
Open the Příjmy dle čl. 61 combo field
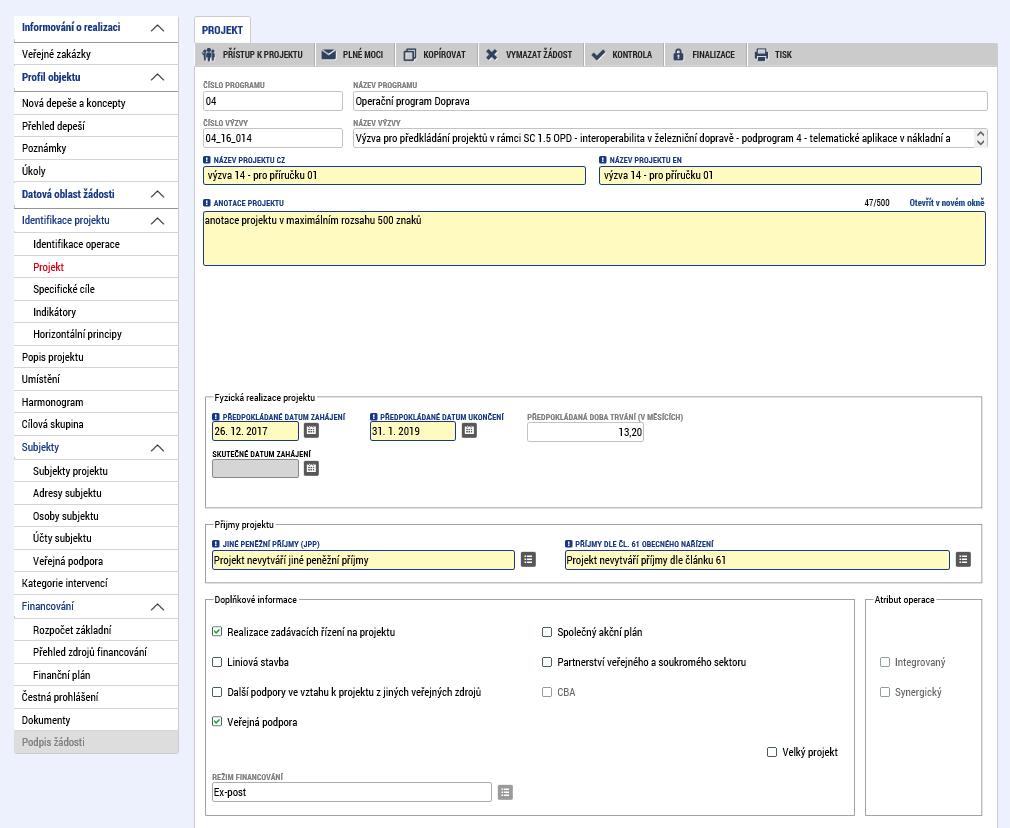(x=757, y=560)
